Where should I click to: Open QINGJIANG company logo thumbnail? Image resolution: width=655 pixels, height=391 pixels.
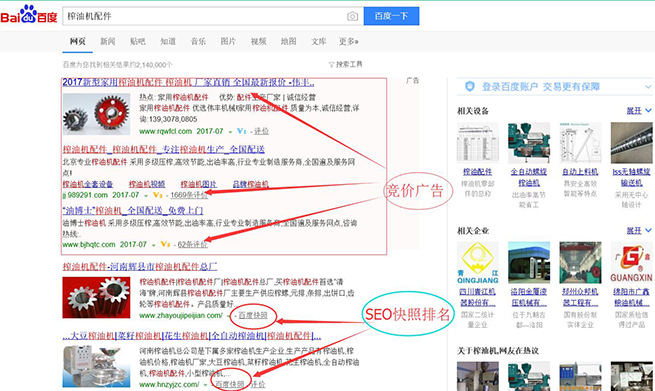[477, 263]
